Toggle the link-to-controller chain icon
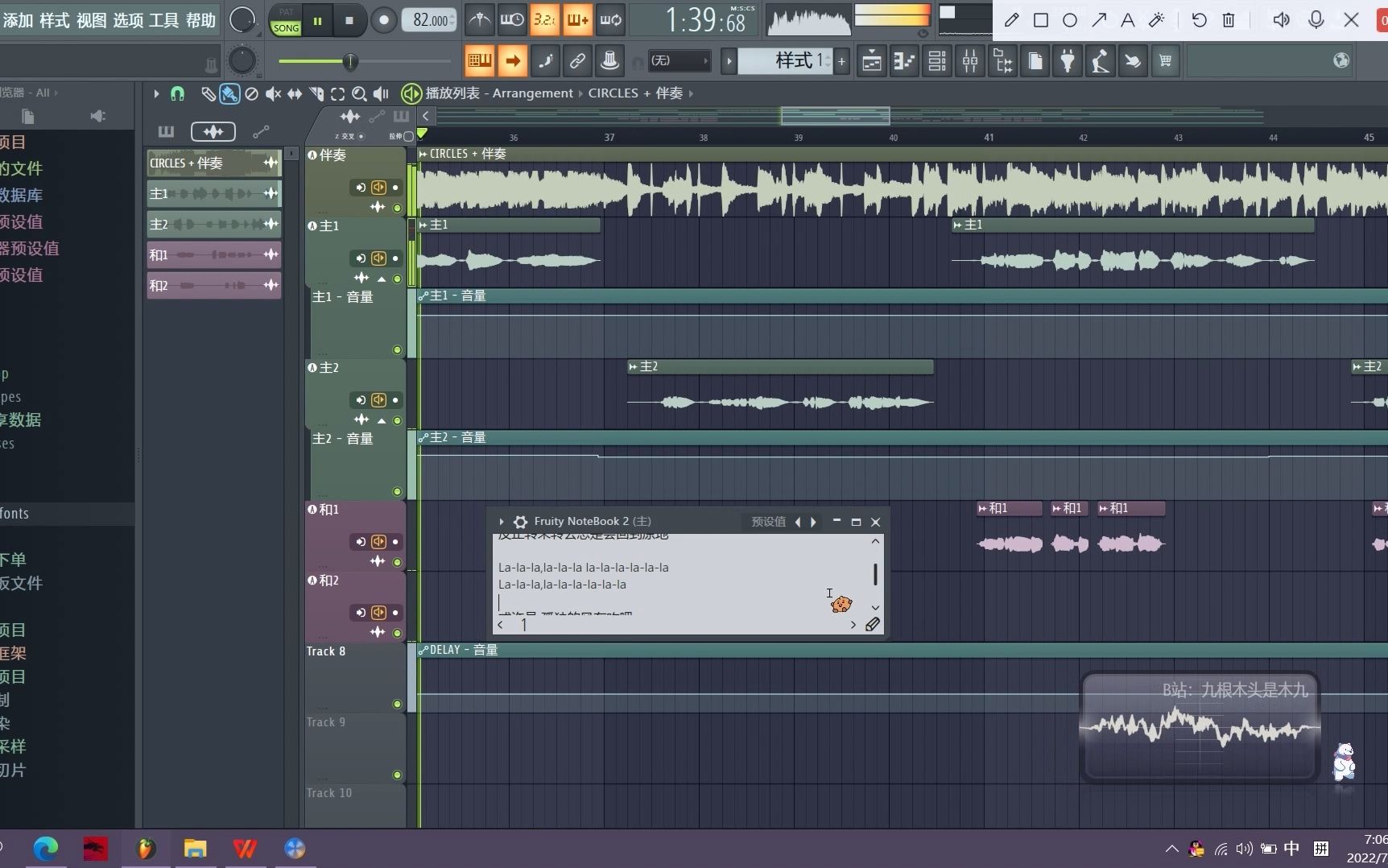 [577, 60]
